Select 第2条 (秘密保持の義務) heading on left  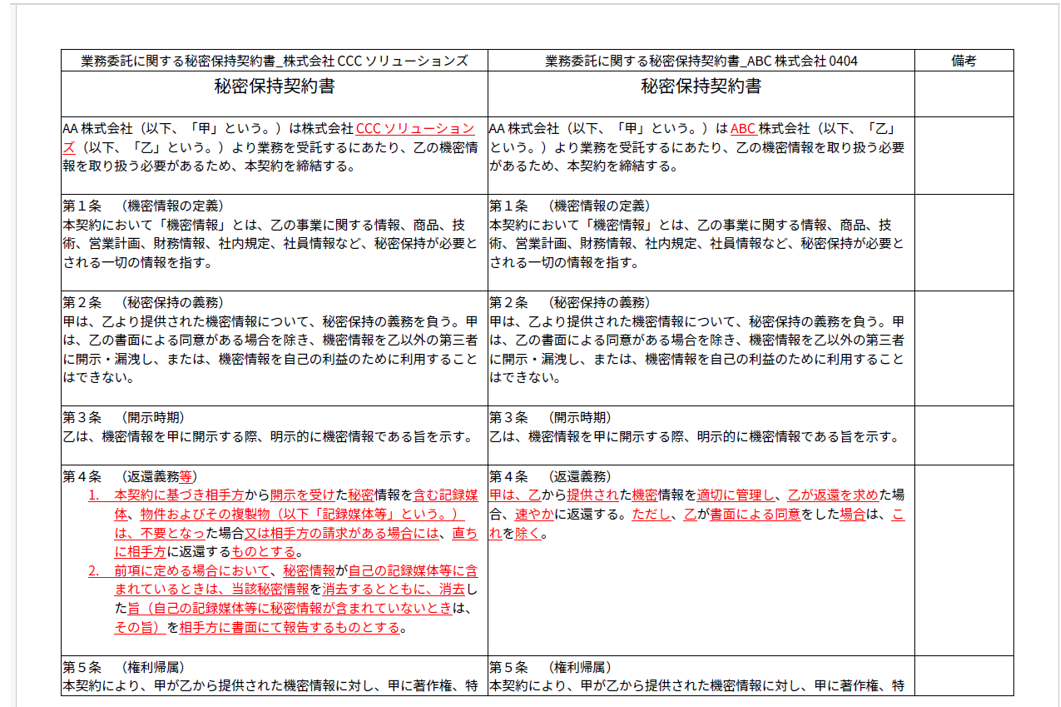[142, 303]
